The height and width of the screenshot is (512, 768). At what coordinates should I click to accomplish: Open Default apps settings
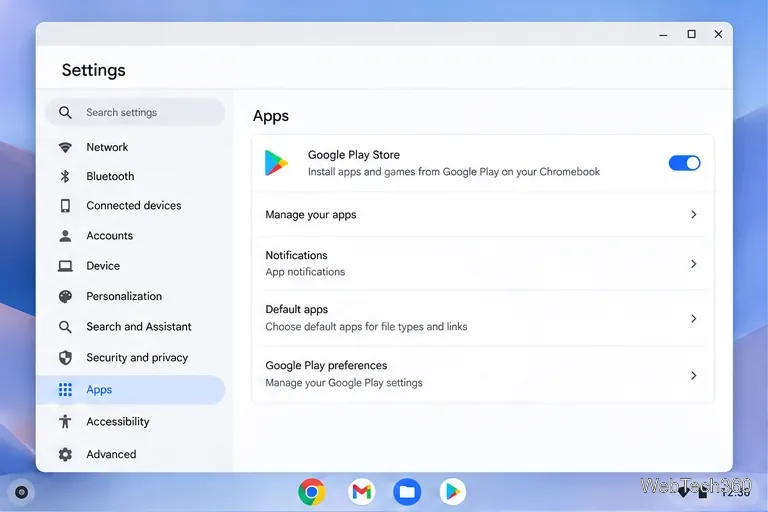tap(482, 318)
